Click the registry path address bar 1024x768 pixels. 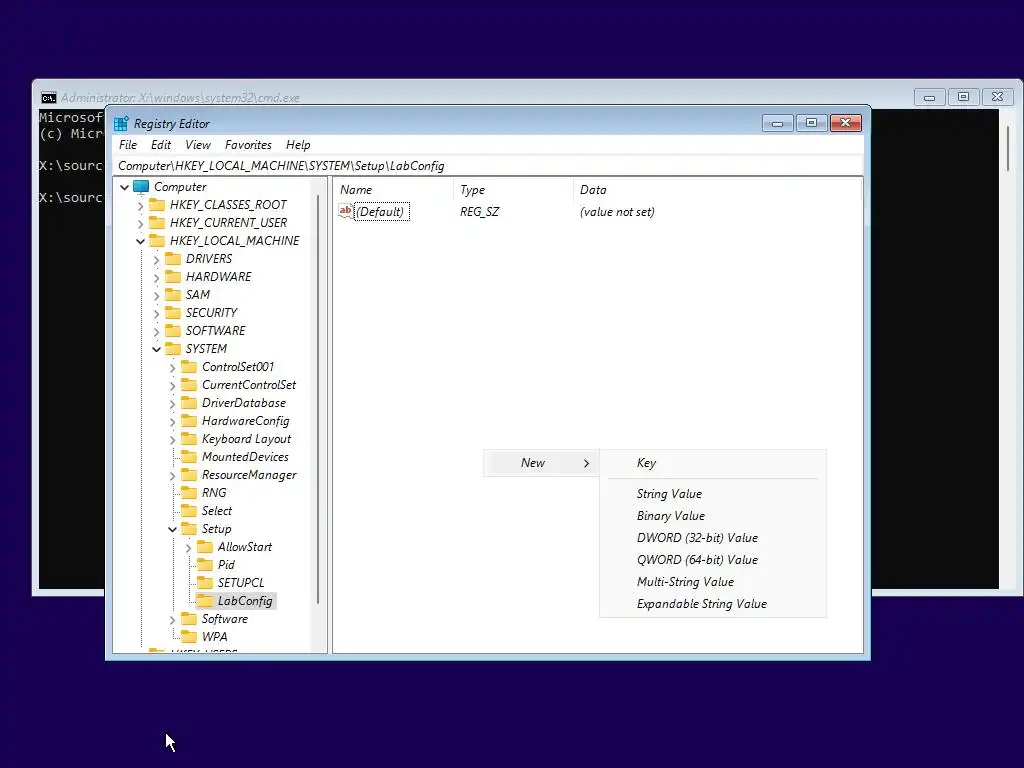[x=488, y=166]
